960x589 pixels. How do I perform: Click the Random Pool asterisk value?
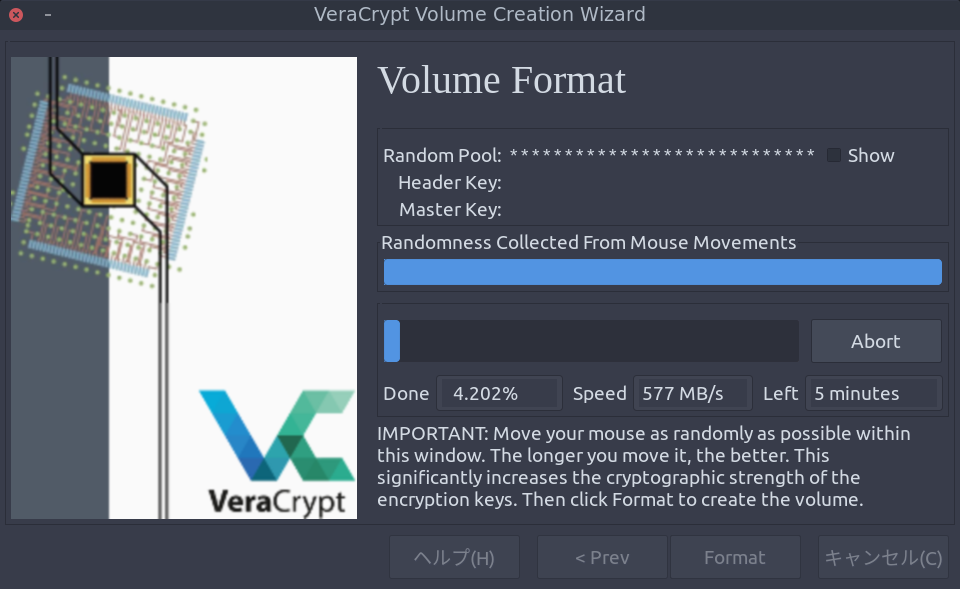(662, 155)
